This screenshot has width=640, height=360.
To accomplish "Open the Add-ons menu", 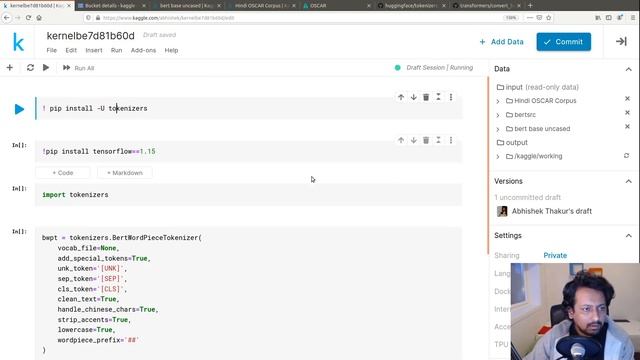I will pyautogui.click(x=143, y=50).
